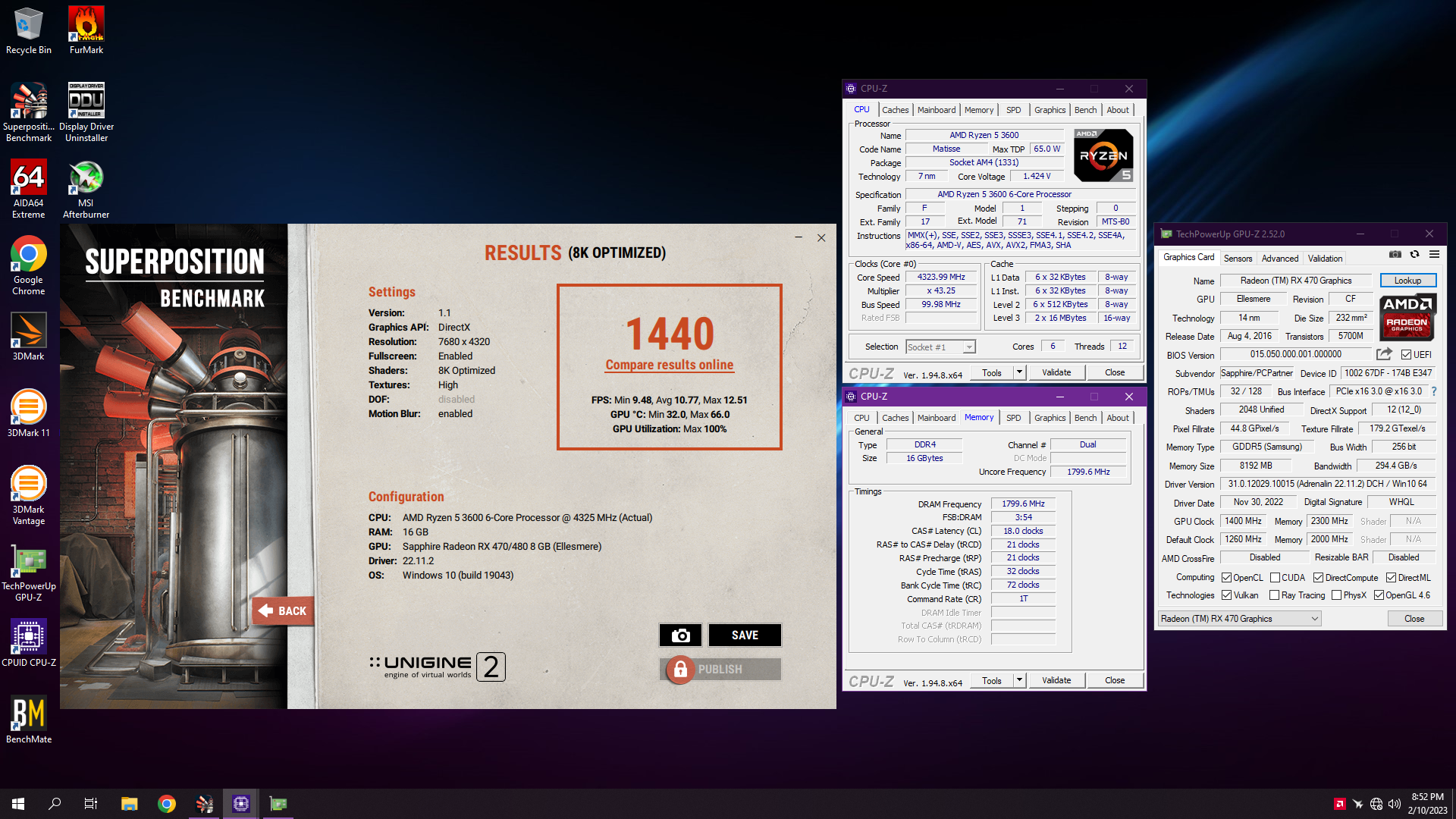Expand Tools dropdown arrow in top CPU-Z
This screenshot has height=819, width=1456.
[1019, 372]
